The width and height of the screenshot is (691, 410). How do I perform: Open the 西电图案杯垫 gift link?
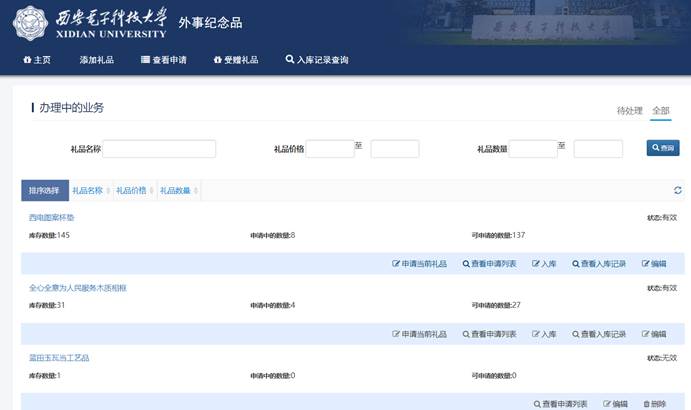pyautogui.click(x=52, y=217)
